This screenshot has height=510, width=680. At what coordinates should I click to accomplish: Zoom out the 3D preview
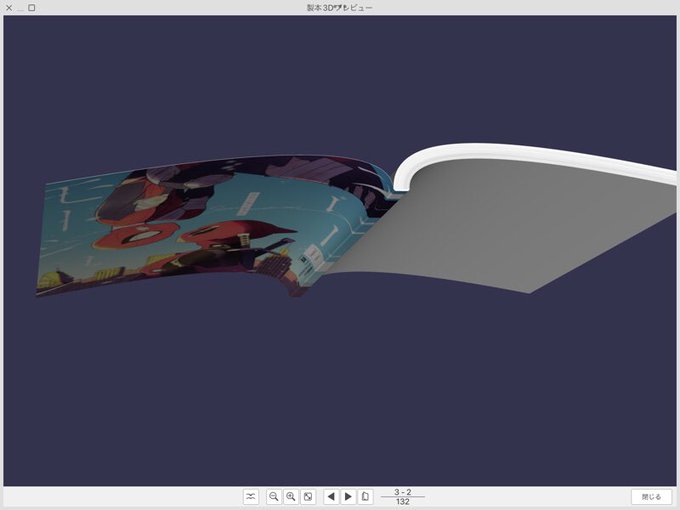tap(274, 497)
